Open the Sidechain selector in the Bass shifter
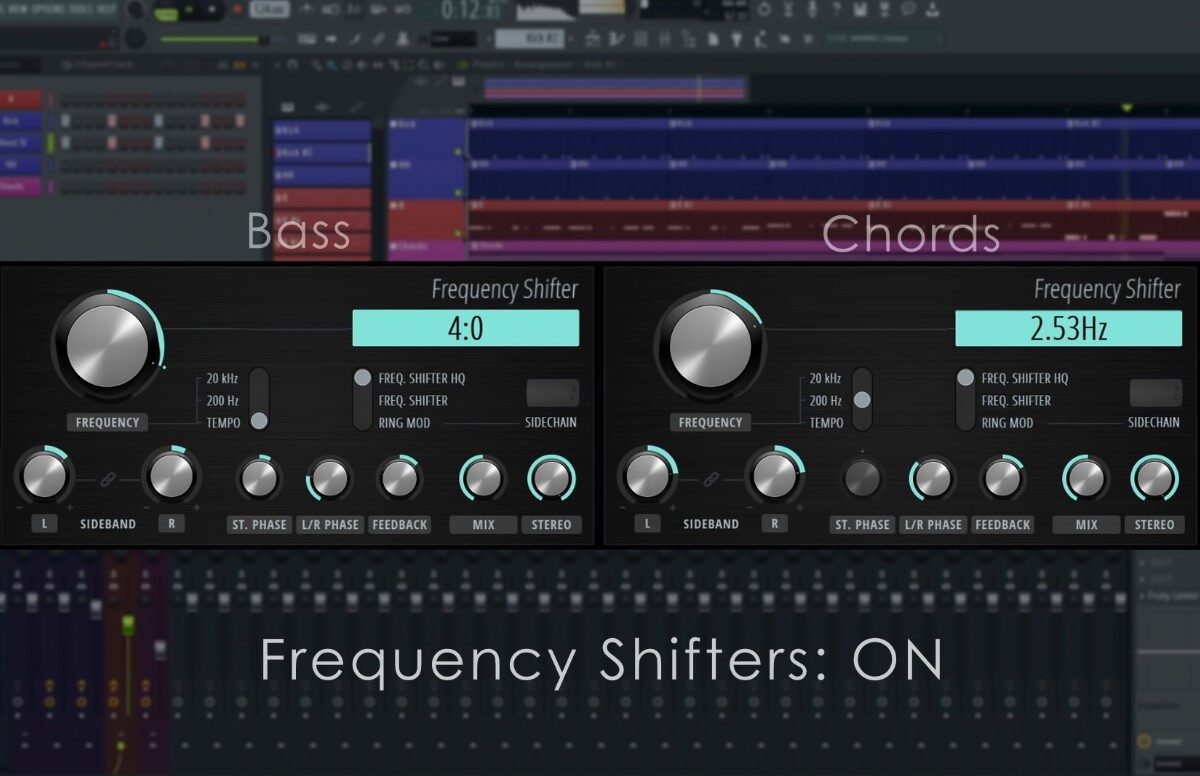Viewport: 1200px width, 776px height. coord(552,393)
